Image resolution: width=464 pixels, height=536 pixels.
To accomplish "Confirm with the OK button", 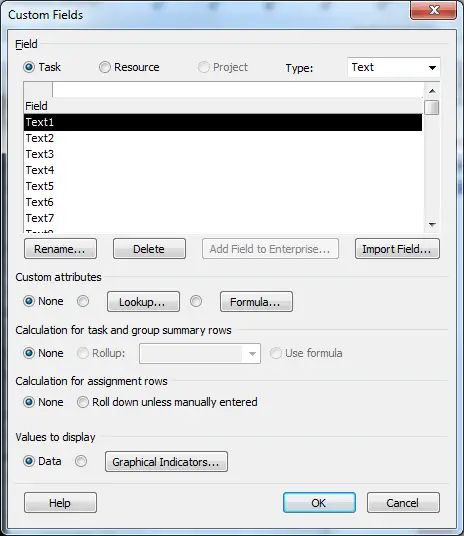I will tap(319, 502).
